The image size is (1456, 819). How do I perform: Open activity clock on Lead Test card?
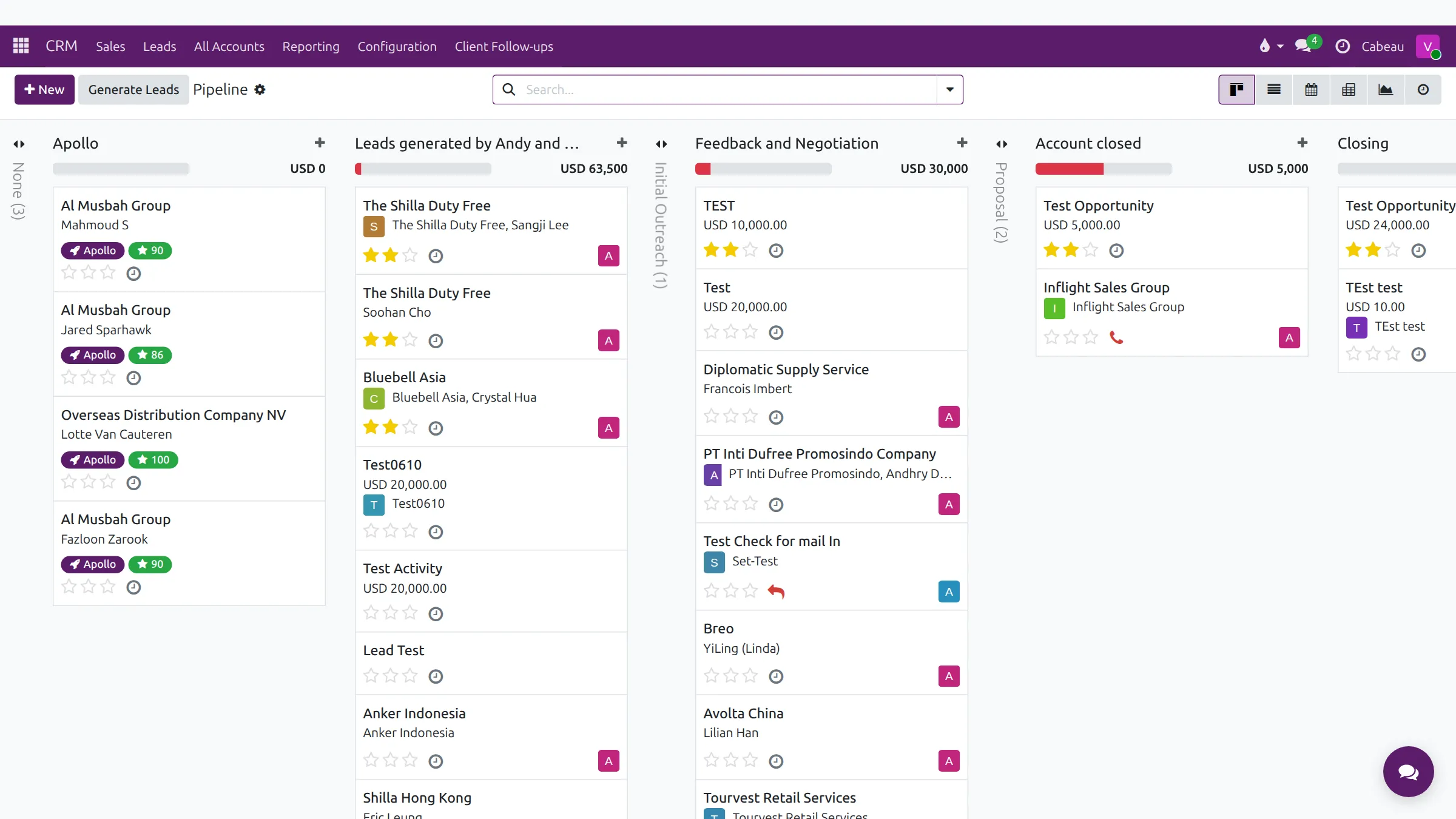436,676
